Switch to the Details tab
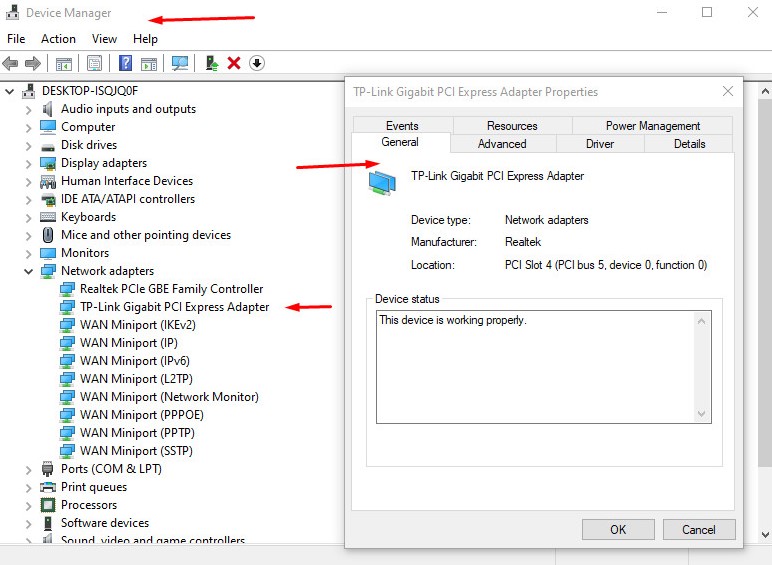 click(689, 144)
